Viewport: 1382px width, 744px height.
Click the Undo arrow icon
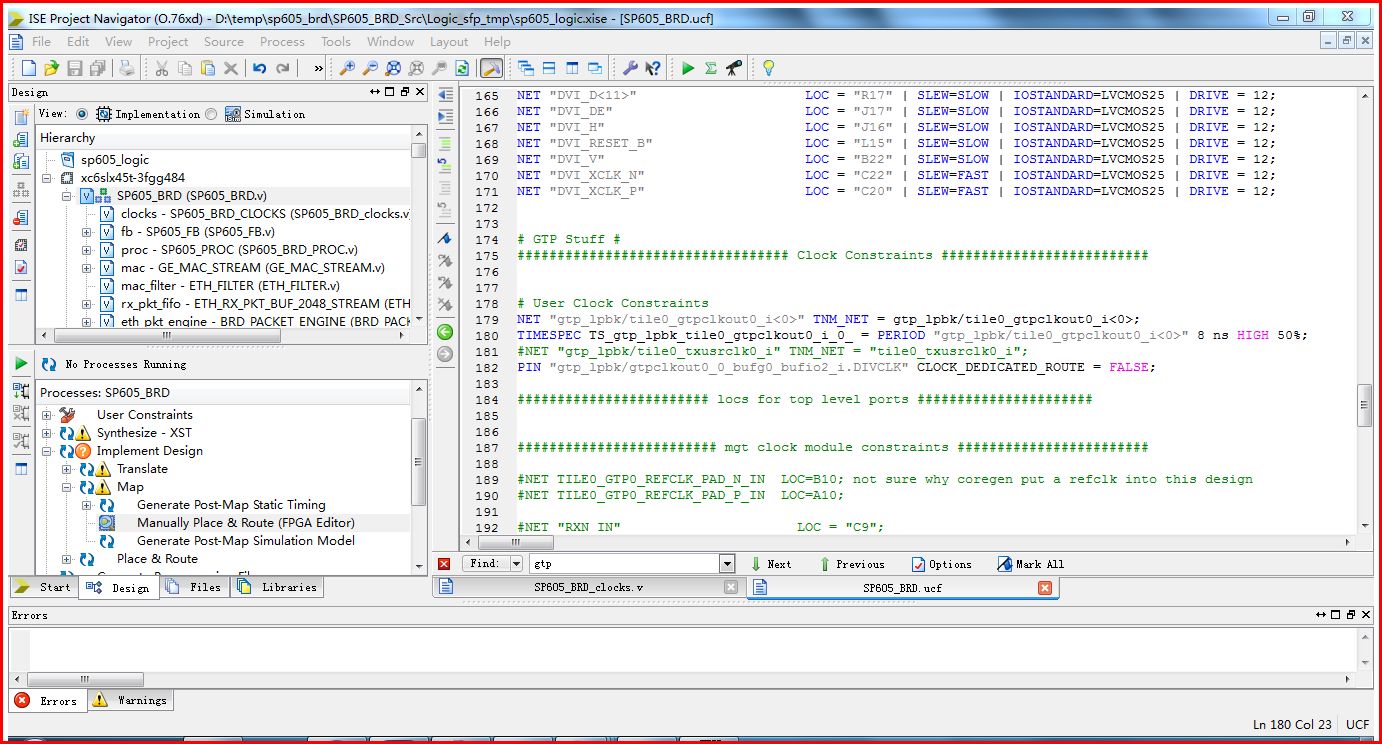[x=260, y=68]
